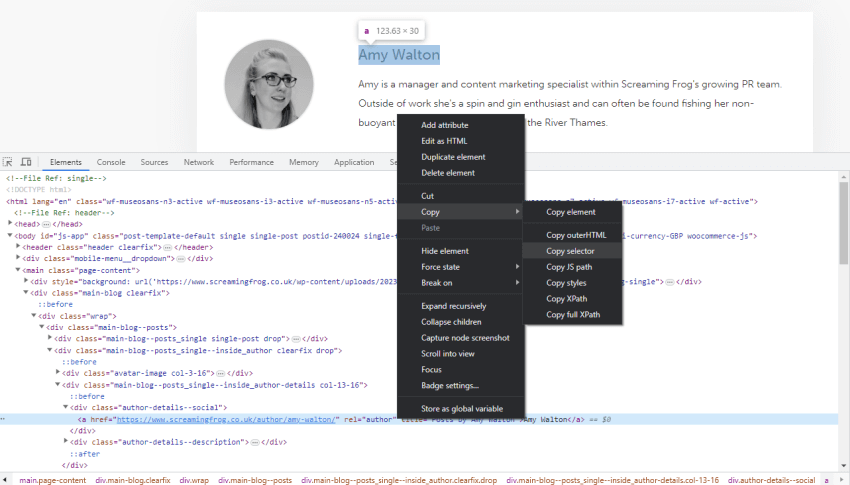
Task: Select Scroll into view
Action: 461,354
